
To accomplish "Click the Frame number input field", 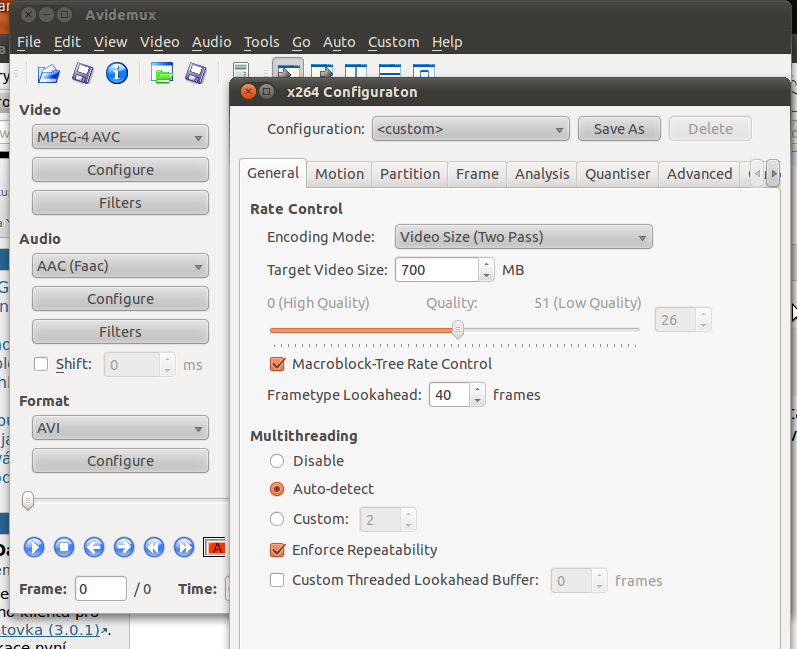I will [101, 589].
